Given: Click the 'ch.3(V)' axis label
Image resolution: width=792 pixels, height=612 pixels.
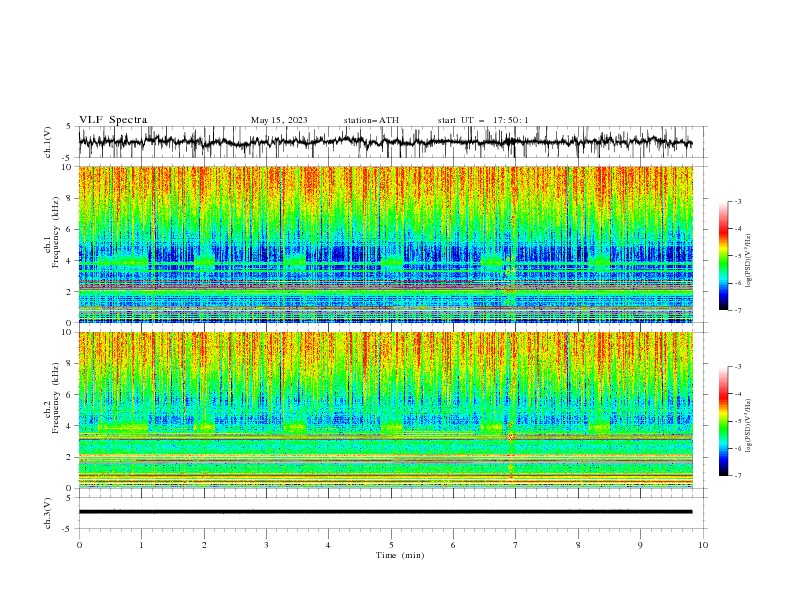Looking at the screenshot, I should point(48,513).
